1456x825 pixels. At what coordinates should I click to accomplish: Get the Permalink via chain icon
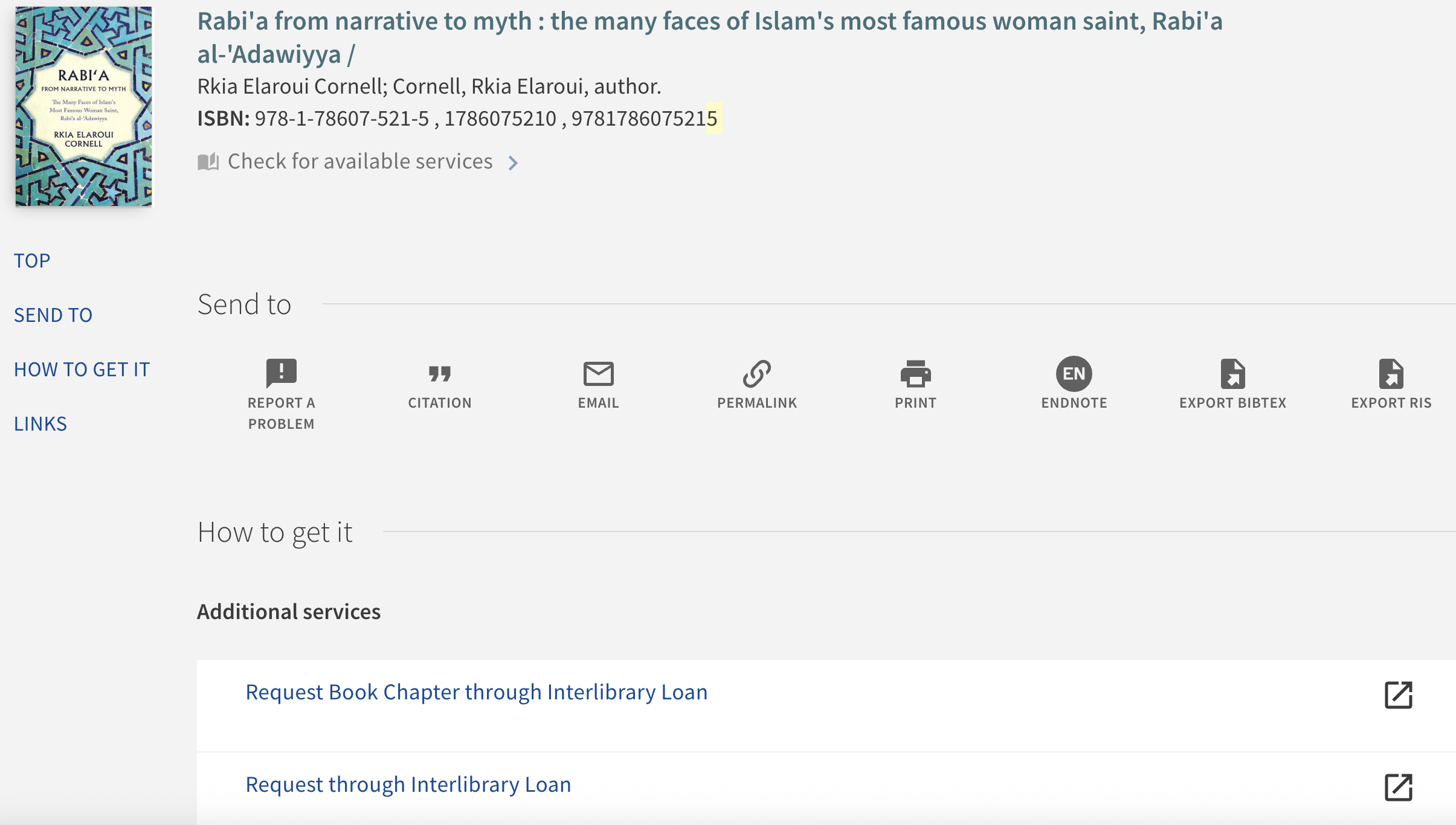coord(756,373)
